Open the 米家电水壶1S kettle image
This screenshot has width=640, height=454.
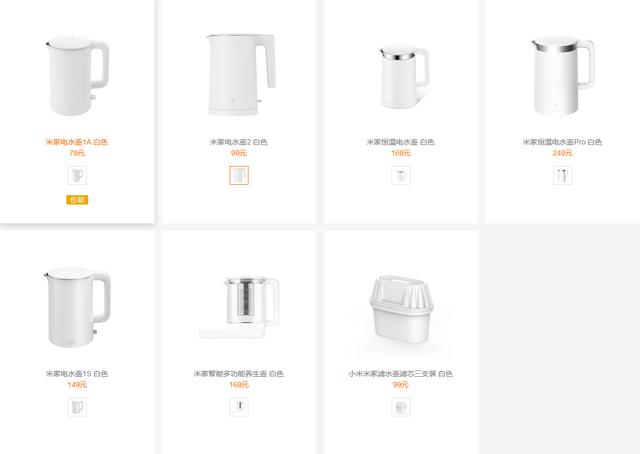(77, 307)
